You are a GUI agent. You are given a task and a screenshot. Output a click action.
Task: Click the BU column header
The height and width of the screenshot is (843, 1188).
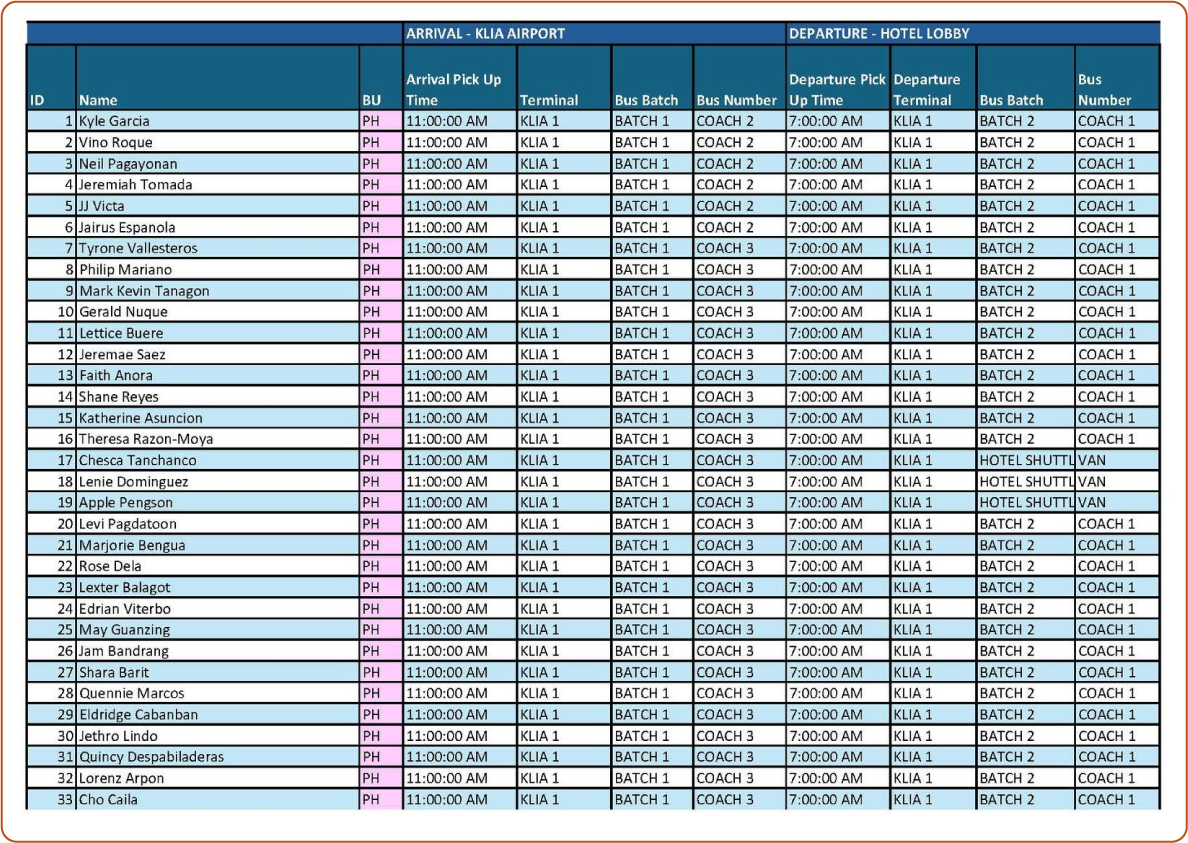381,99
